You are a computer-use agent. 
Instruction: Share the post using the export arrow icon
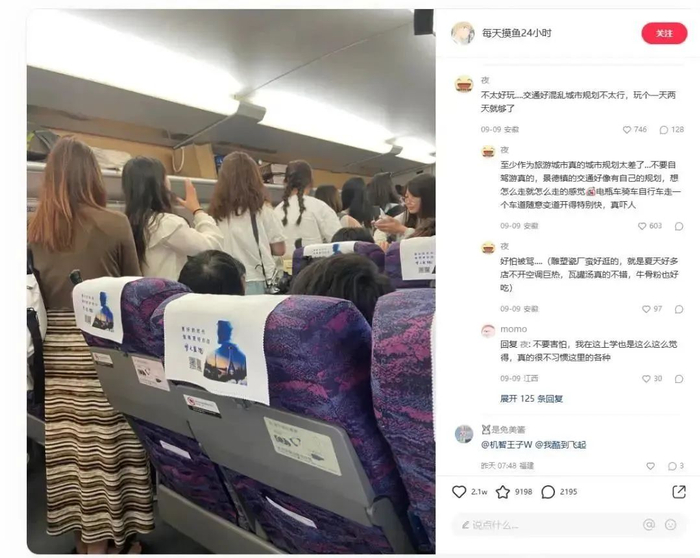tap(679, 491)
